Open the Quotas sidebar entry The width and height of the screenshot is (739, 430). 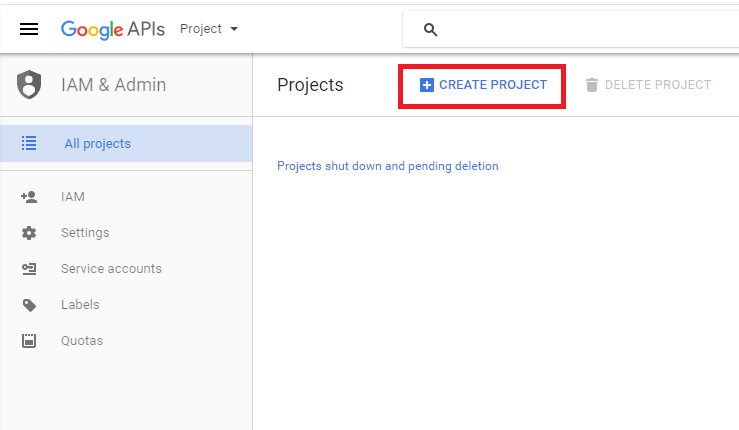[x=82, y=341]
